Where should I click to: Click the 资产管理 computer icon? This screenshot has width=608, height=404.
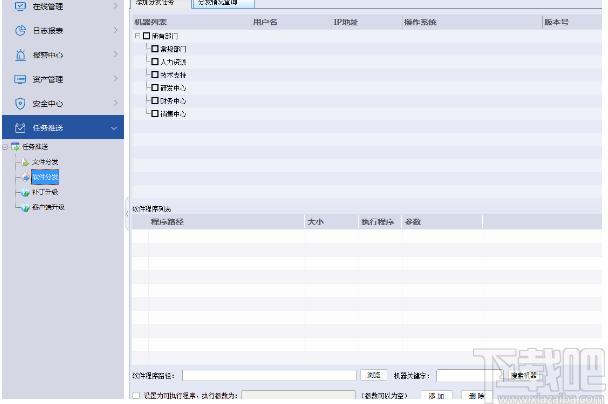[20, 79]
